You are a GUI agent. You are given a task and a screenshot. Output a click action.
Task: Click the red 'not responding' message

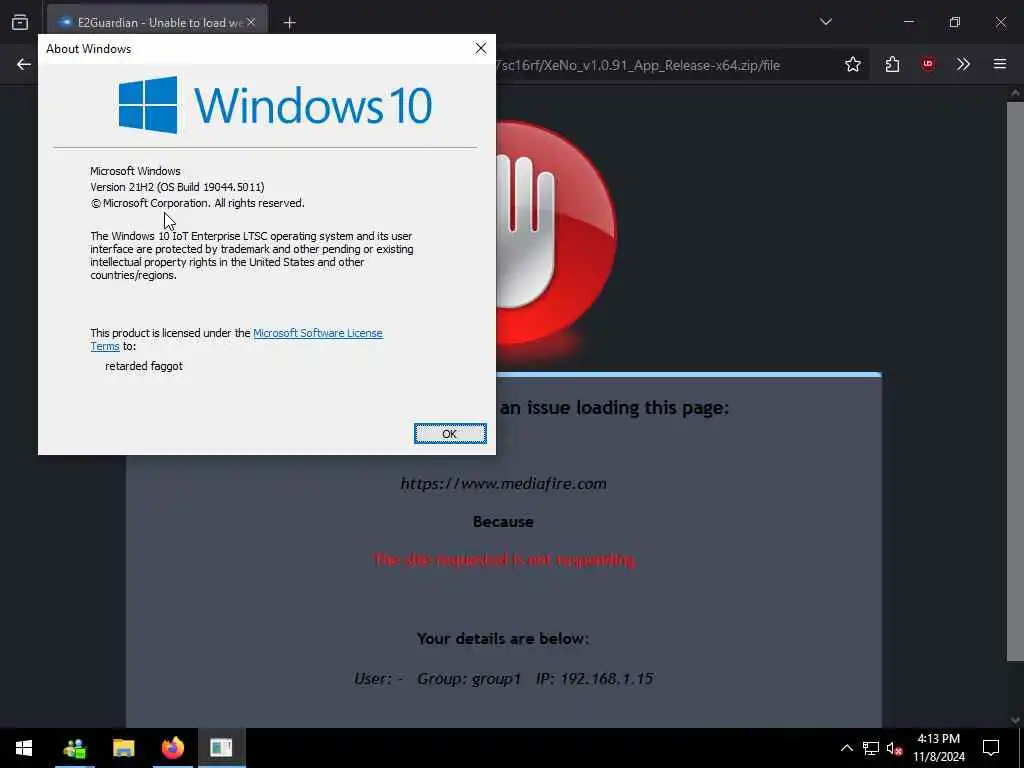point(504,560)
